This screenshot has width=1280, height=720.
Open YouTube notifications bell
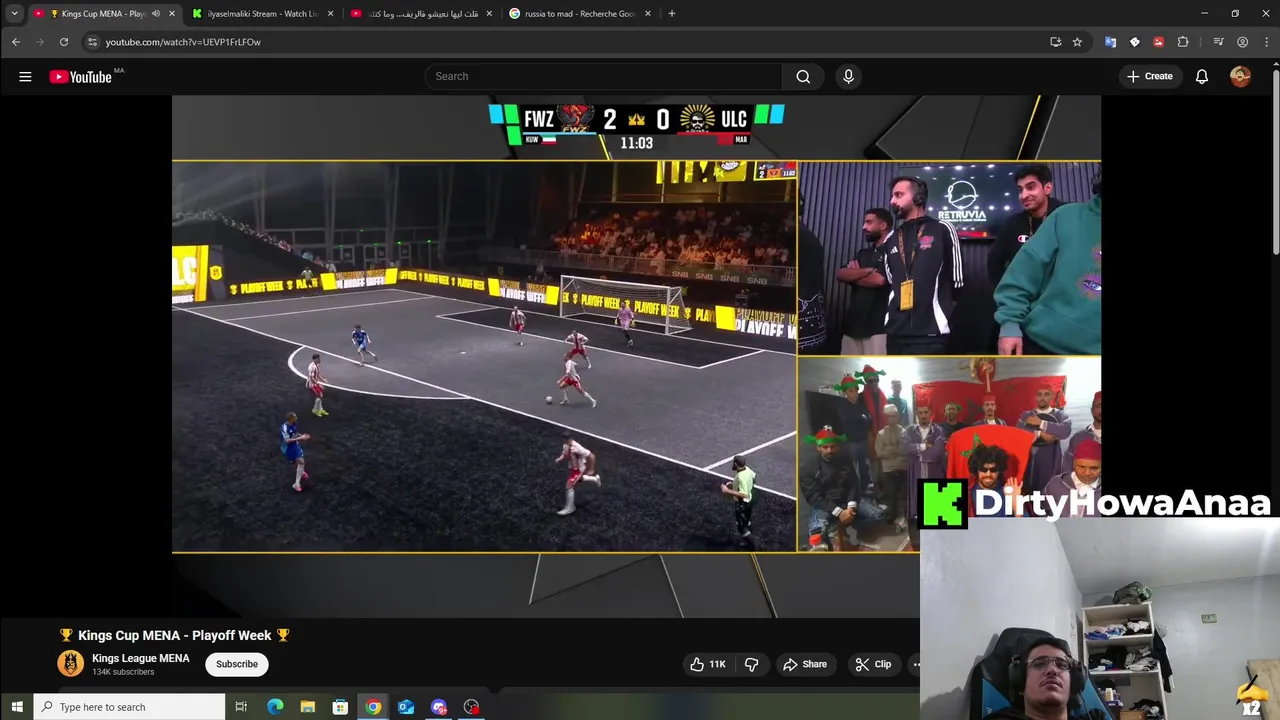click(x=1202, y=76)
